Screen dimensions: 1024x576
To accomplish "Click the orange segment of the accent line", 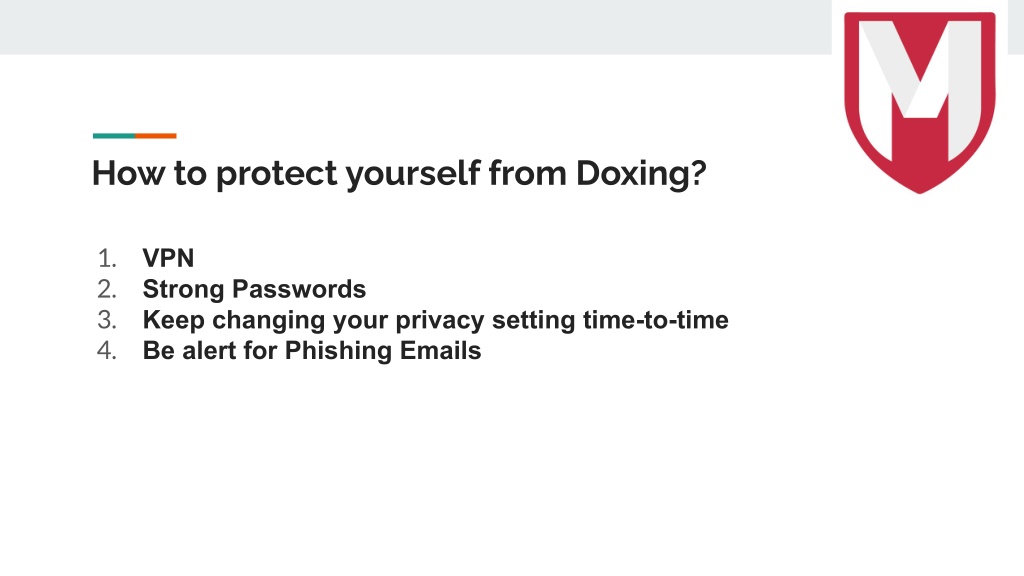I will pos(155,136).
